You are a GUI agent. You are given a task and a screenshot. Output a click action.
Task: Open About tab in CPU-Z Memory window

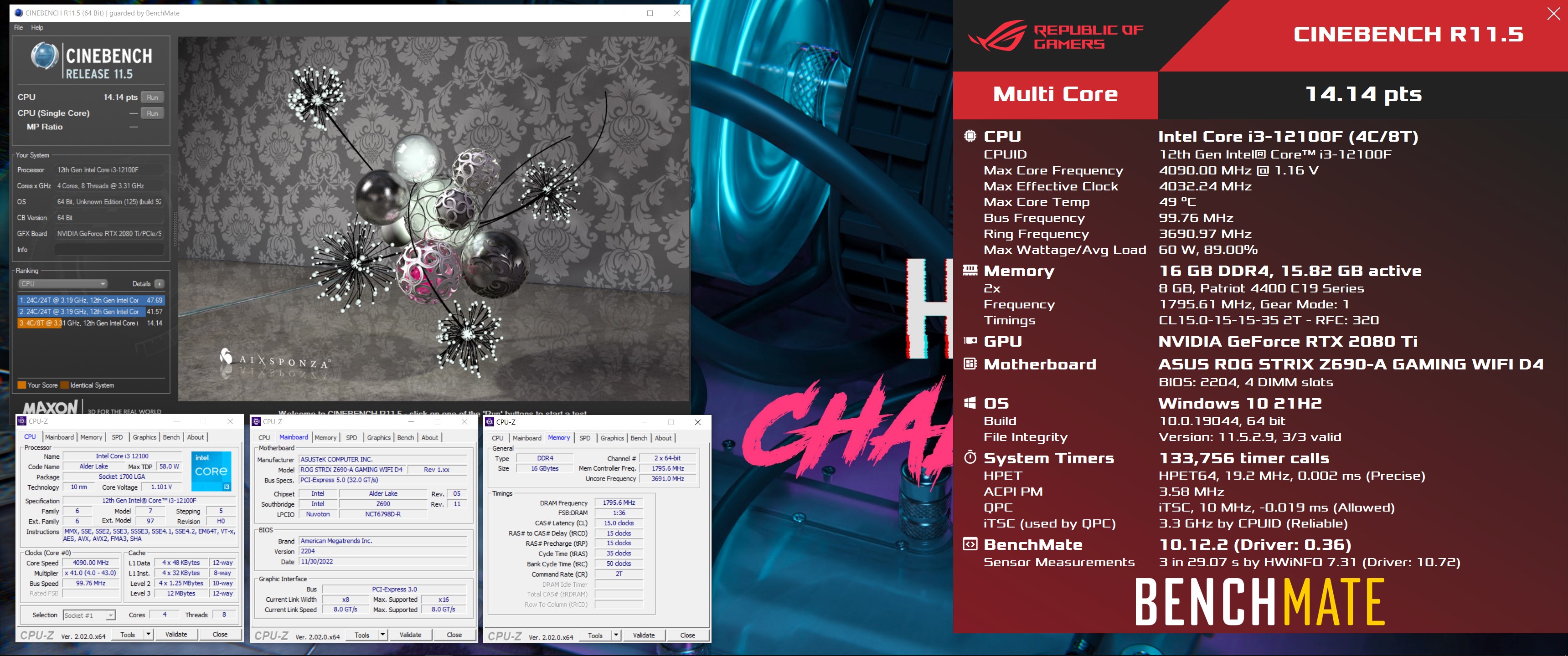pyautogui.click(x=663, y=438)
